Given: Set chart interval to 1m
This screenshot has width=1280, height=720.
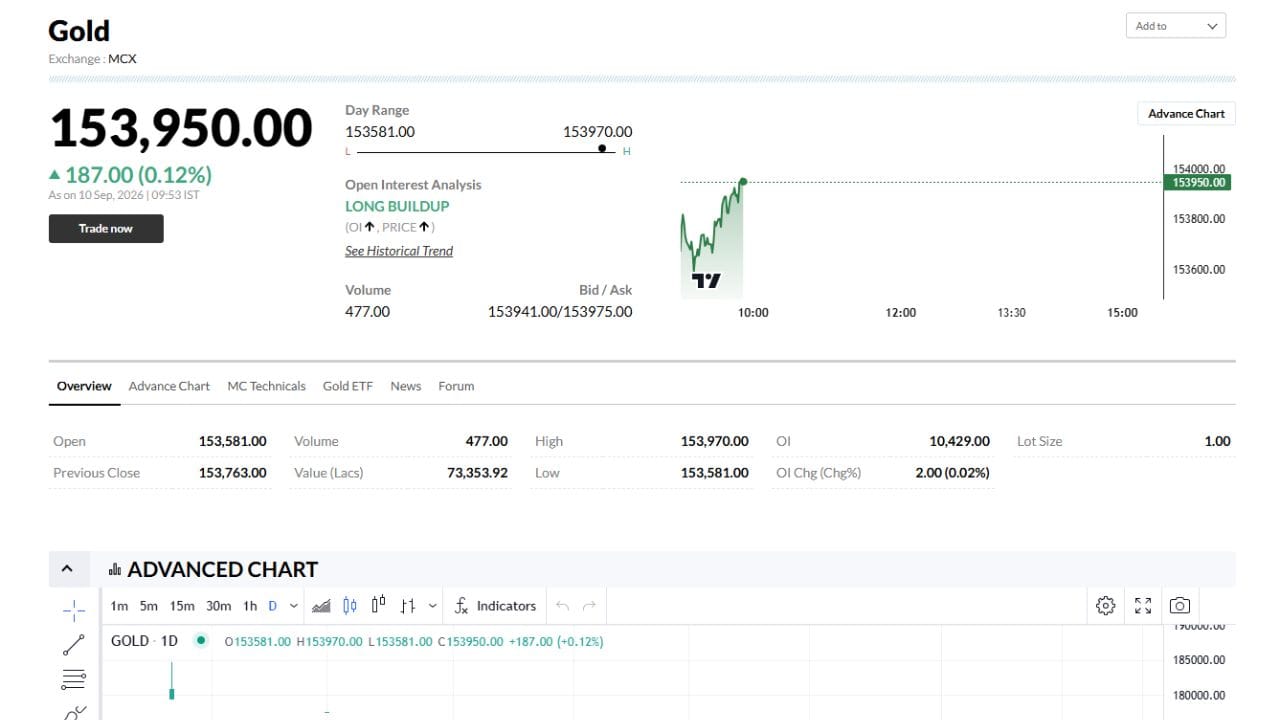Looking at the screenshot, I should [x=119, y=606].
